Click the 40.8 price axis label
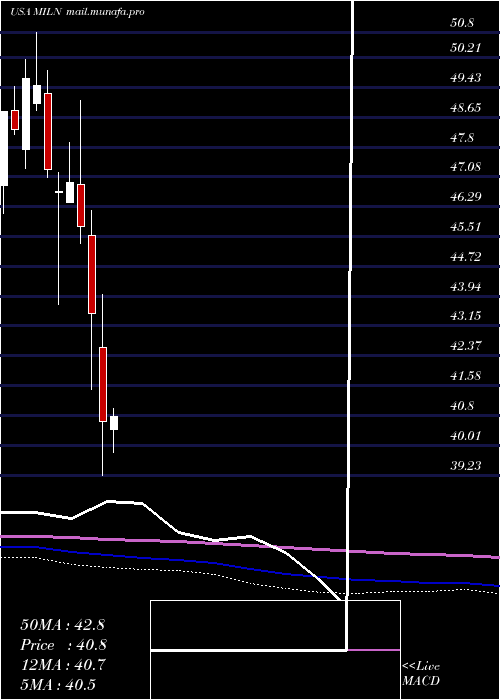This screenshot has height=700, width=500. [462, 406]
